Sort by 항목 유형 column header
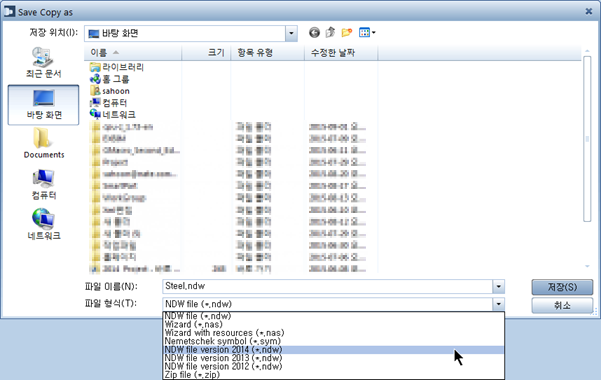The height and width of the screenshot is (380, 601). tap(268, 53)
